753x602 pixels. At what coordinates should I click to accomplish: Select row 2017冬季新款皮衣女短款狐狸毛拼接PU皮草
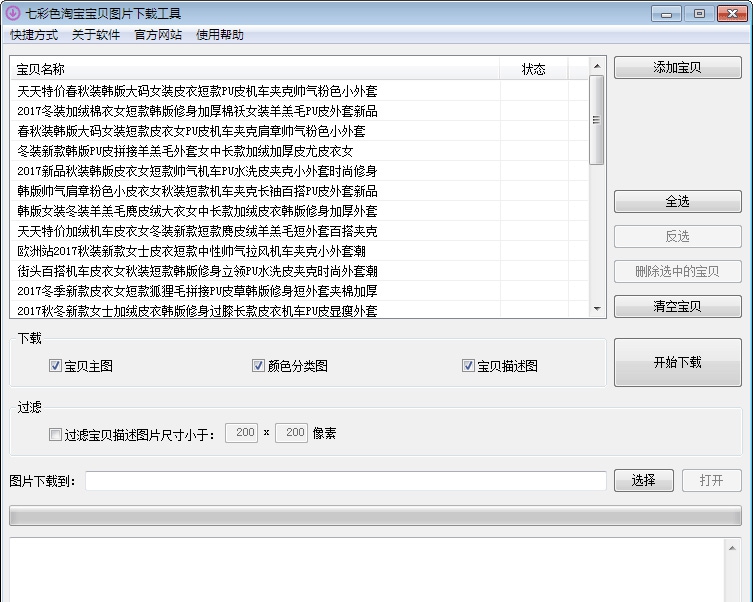(300, 291)
